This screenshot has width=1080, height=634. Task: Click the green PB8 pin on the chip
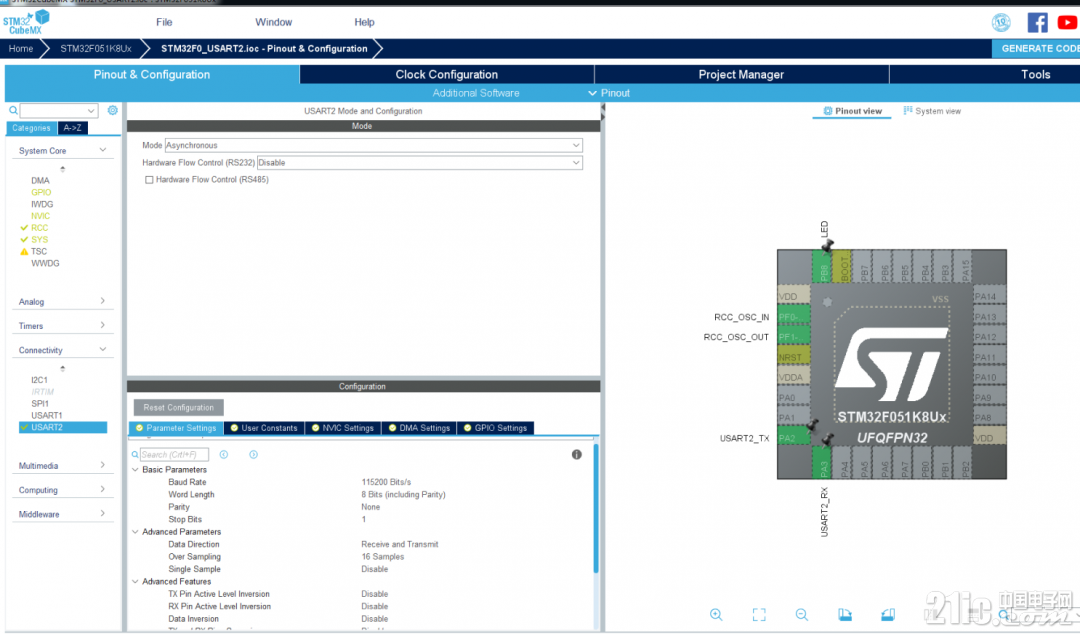pyautogui.click(x=822, y=266)
